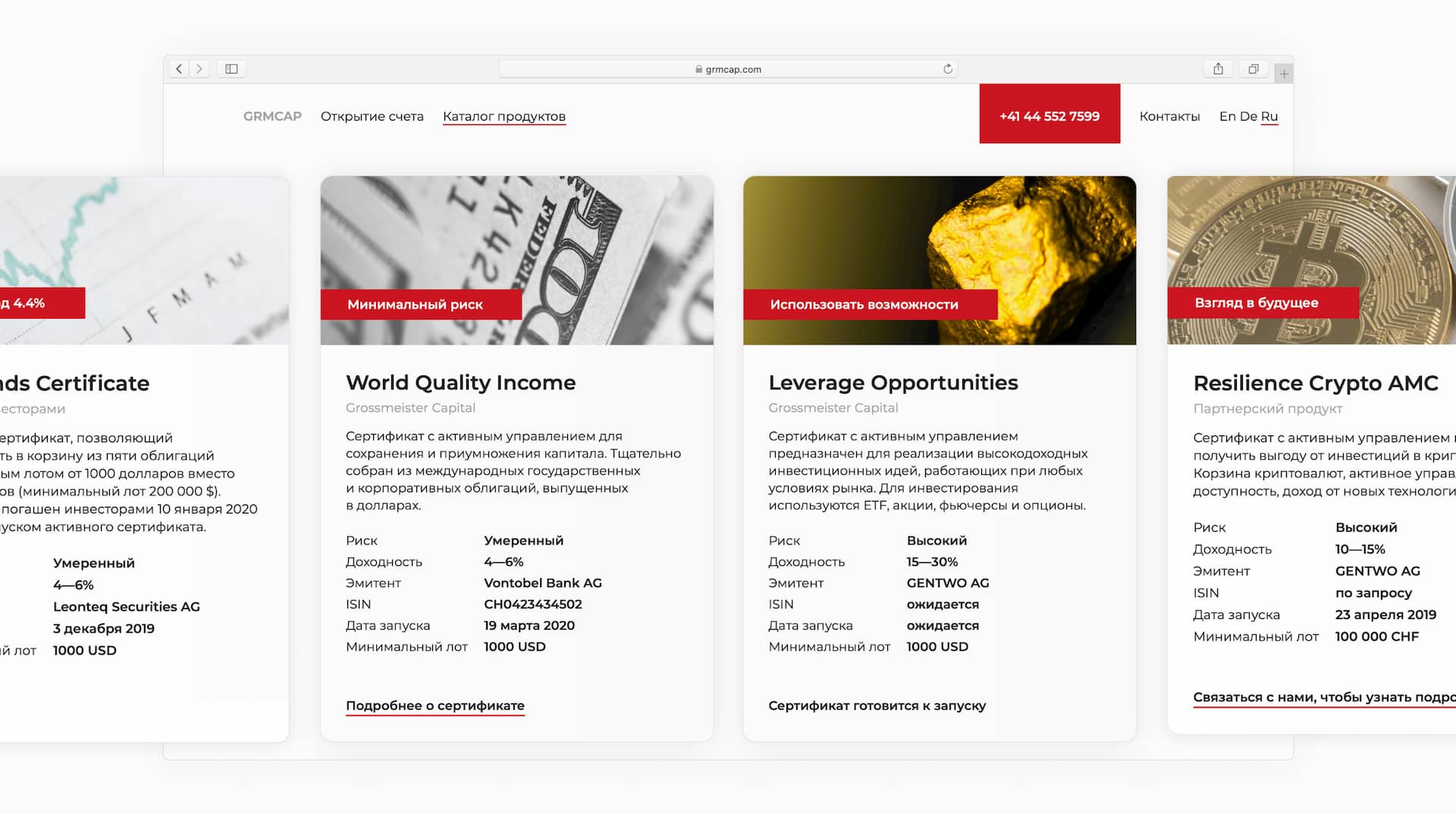This screenshot has height=814, width=1456.
Task: Click the World Quality Income title
Action: tap(461, 382)
